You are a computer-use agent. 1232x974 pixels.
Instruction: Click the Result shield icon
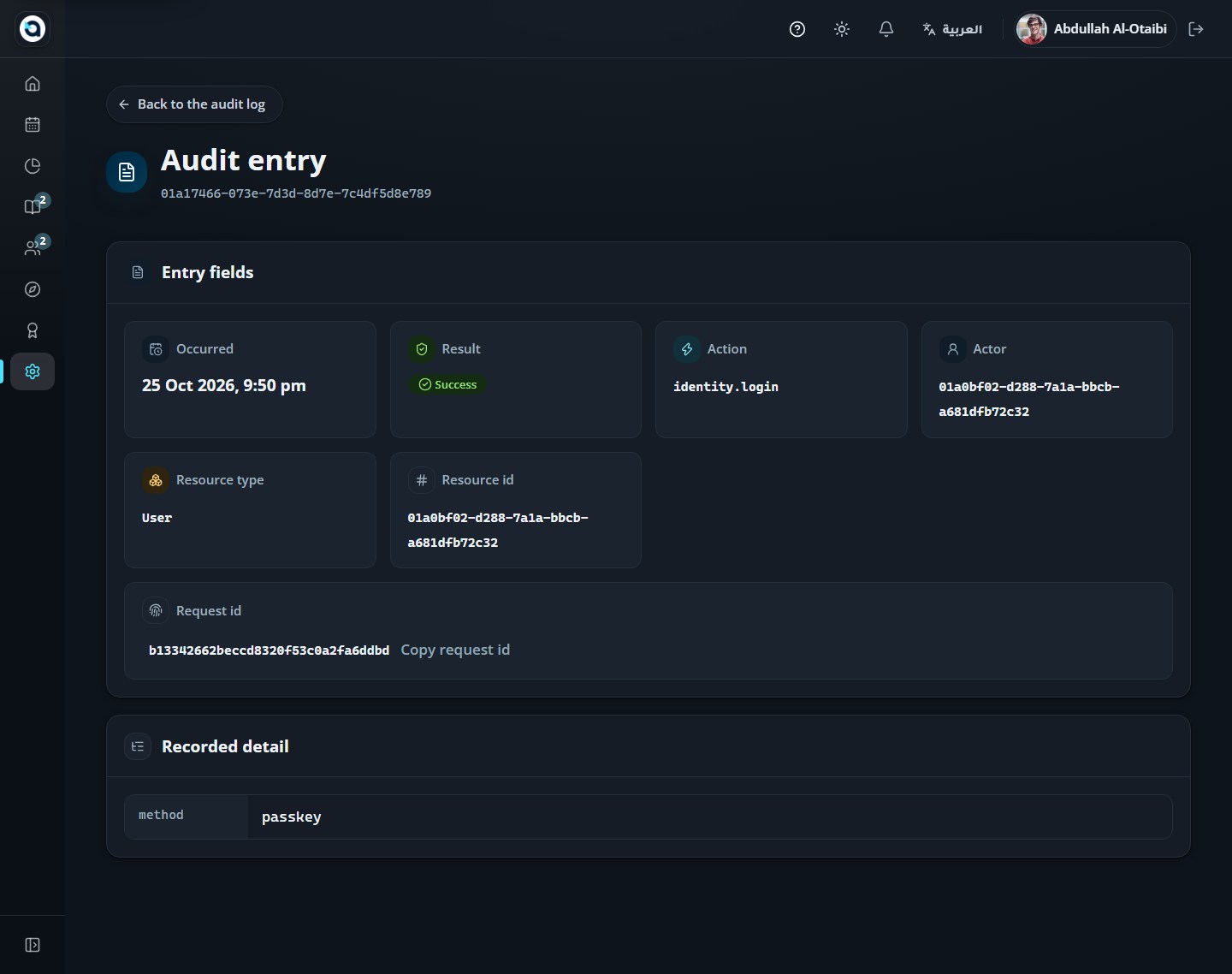click(x=422, y=349)
